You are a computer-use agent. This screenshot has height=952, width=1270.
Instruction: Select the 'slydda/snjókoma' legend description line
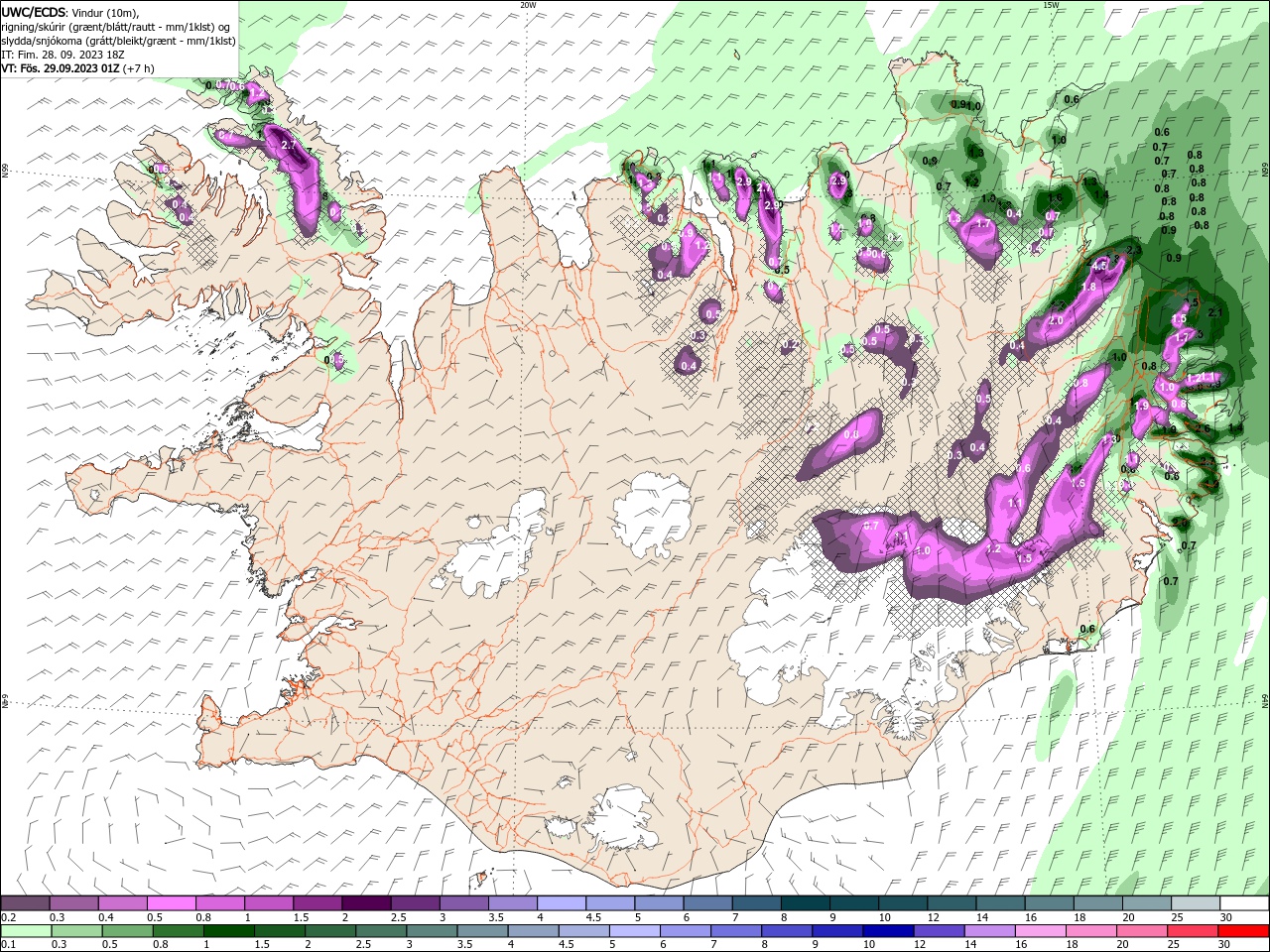pos(118,41)
